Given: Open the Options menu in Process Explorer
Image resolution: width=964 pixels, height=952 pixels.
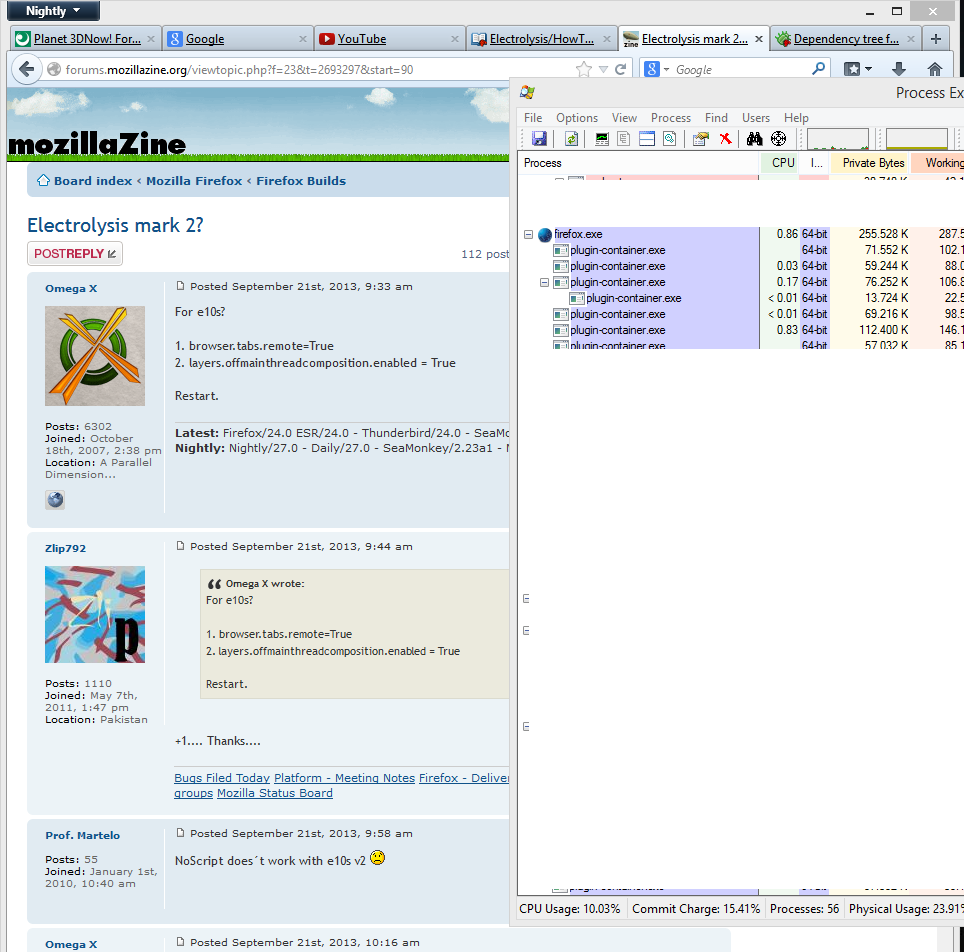Looking at the screenshot, I should pos(577,117).
